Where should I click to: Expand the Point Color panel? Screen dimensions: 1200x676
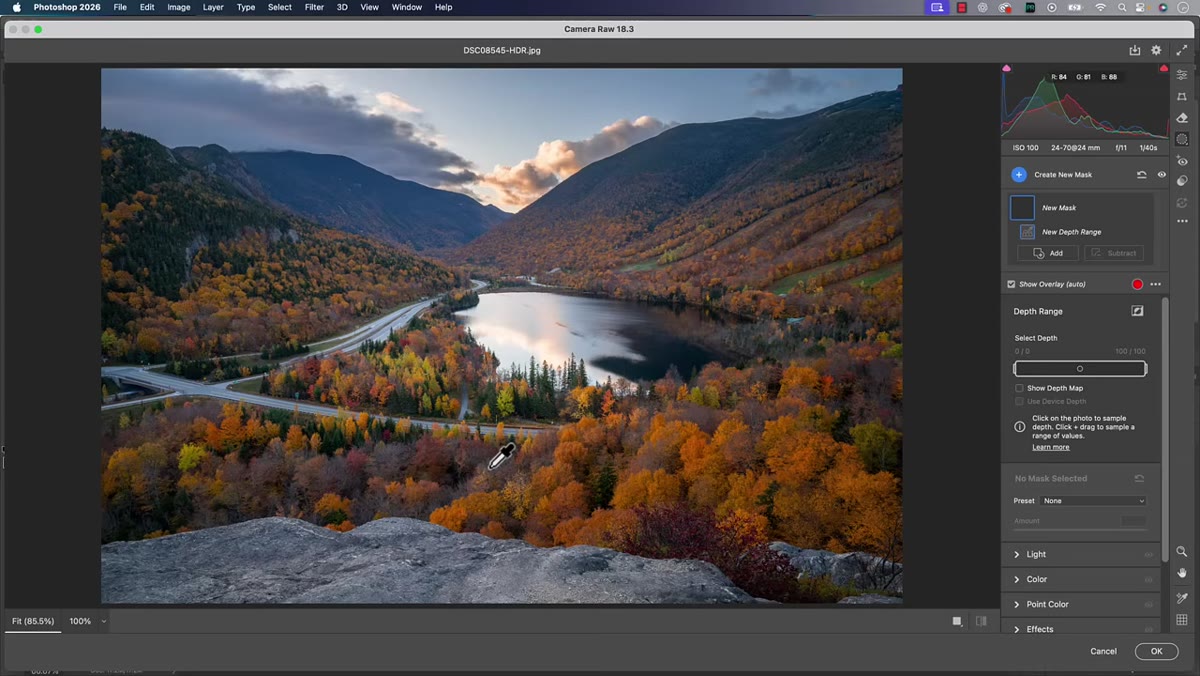click(1017, 604)
